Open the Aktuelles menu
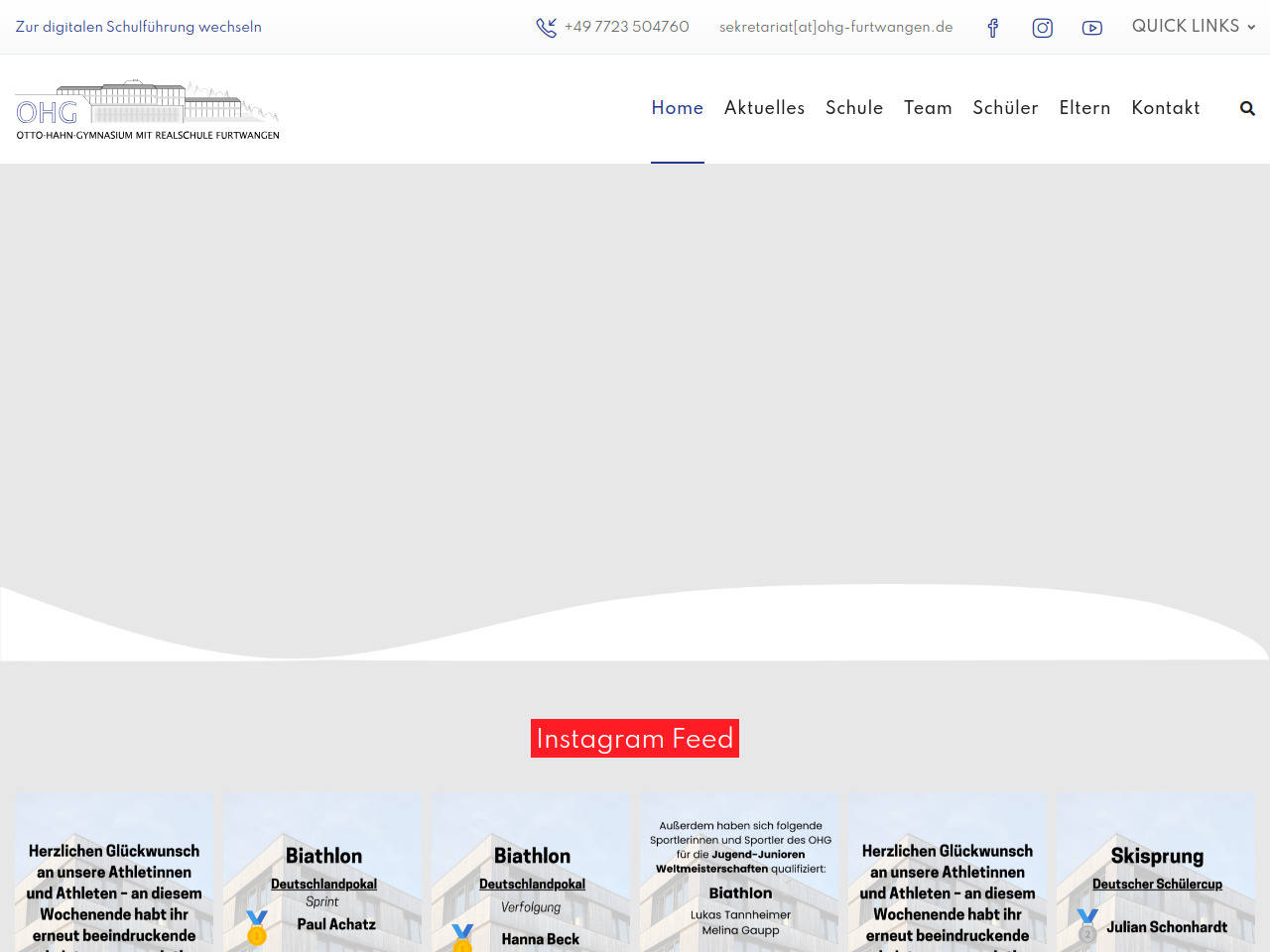The width and height of the screenshot is (1270, 952). click(764, 108)
